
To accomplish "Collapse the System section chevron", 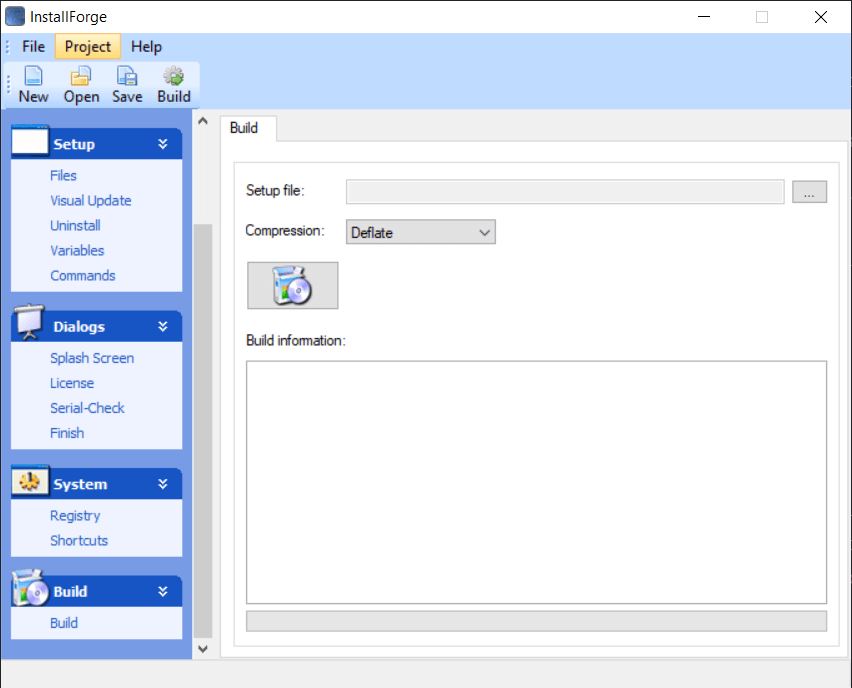I will pos(162,484).
